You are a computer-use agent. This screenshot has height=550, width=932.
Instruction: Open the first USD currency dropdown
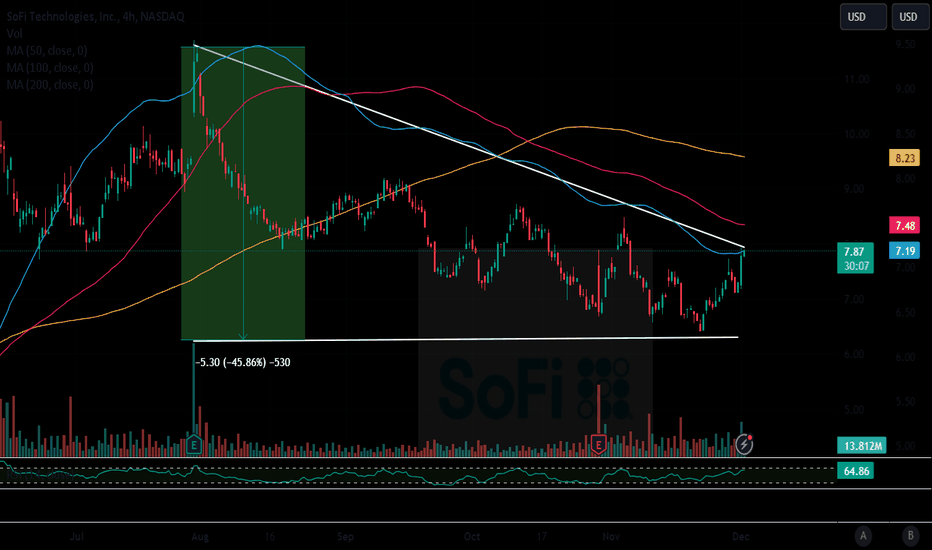pyautogui.click(x=863, y=17)
